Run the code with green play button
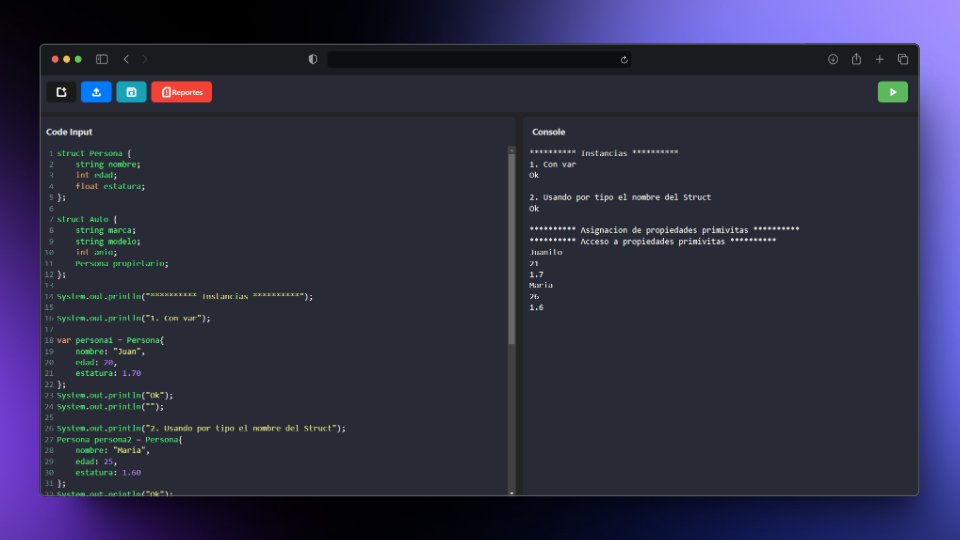The height and width of the screenshot is (540, 960). [x=893, y=92]
